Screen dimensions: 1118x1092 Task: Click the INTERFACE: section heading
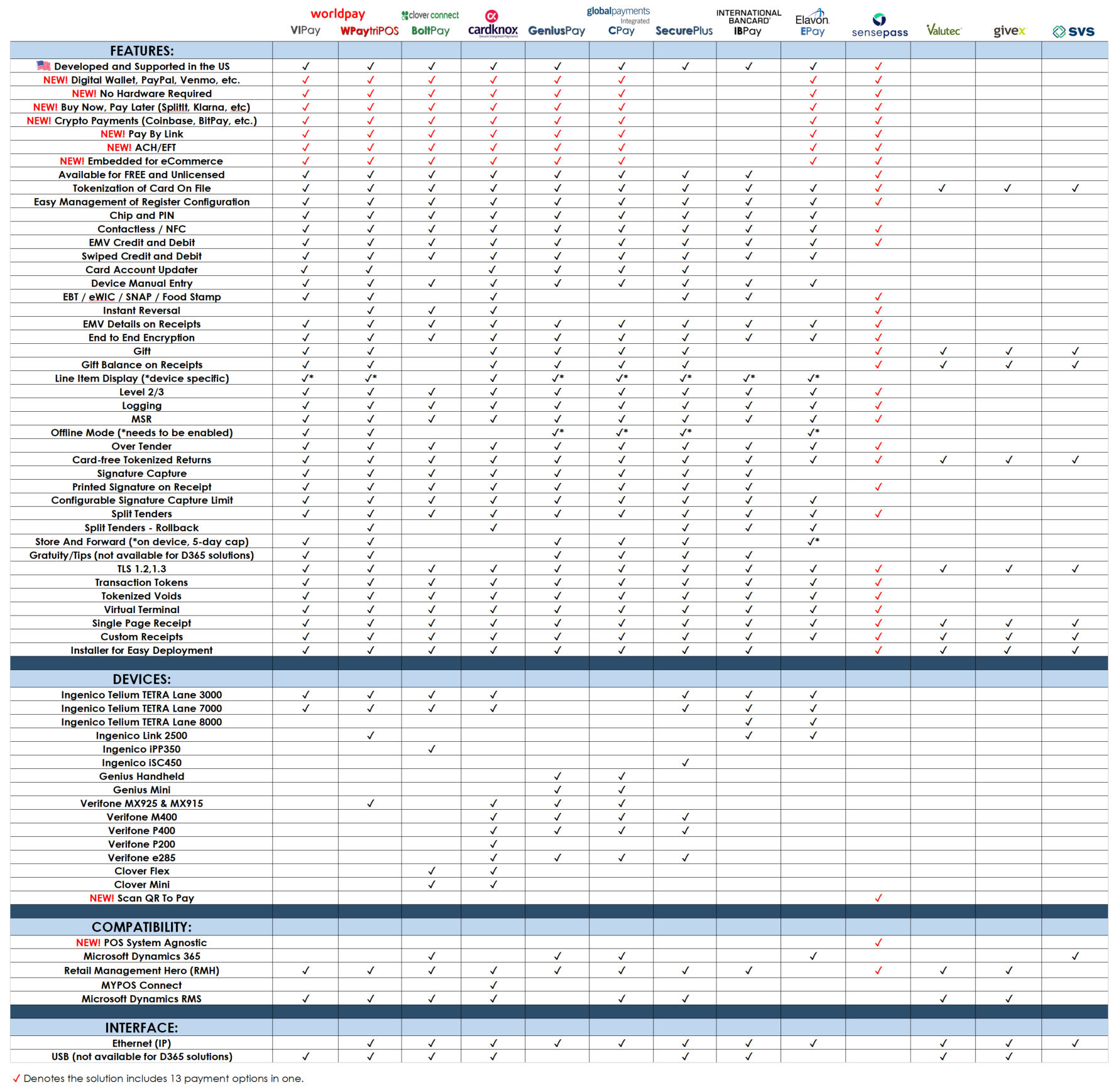point(142,1028)
